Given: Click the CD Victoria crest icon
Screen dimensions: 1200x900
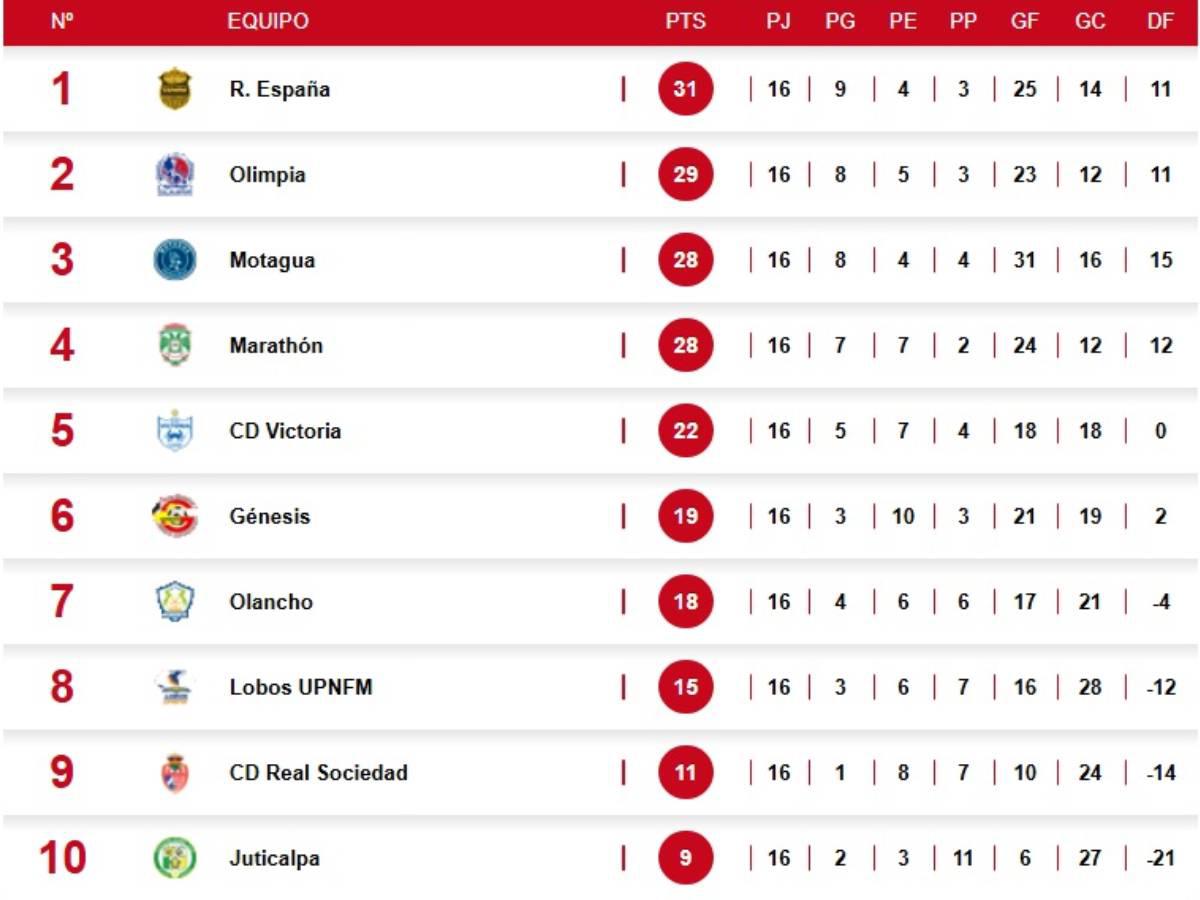Looking at the screenshot, I should tap(175, 431).
